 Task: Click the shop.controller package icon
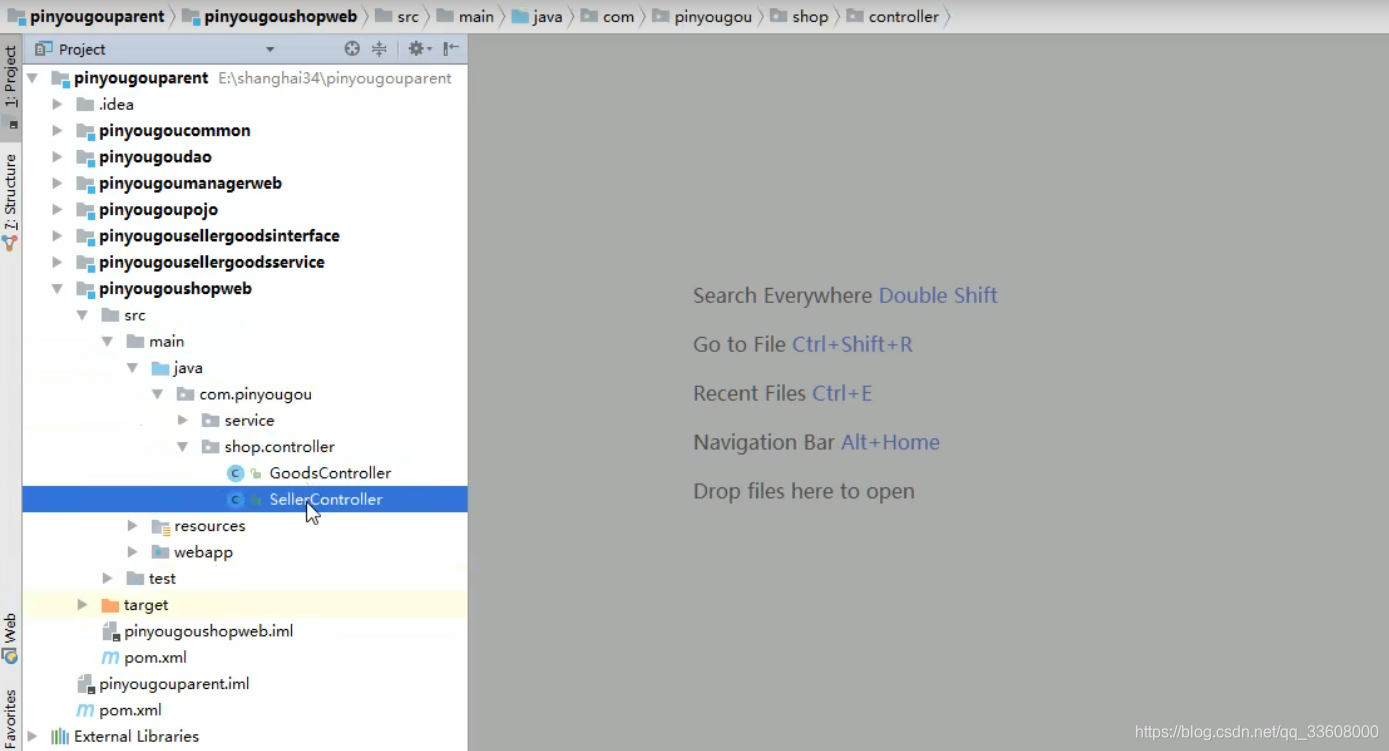[x=210, y=447]
